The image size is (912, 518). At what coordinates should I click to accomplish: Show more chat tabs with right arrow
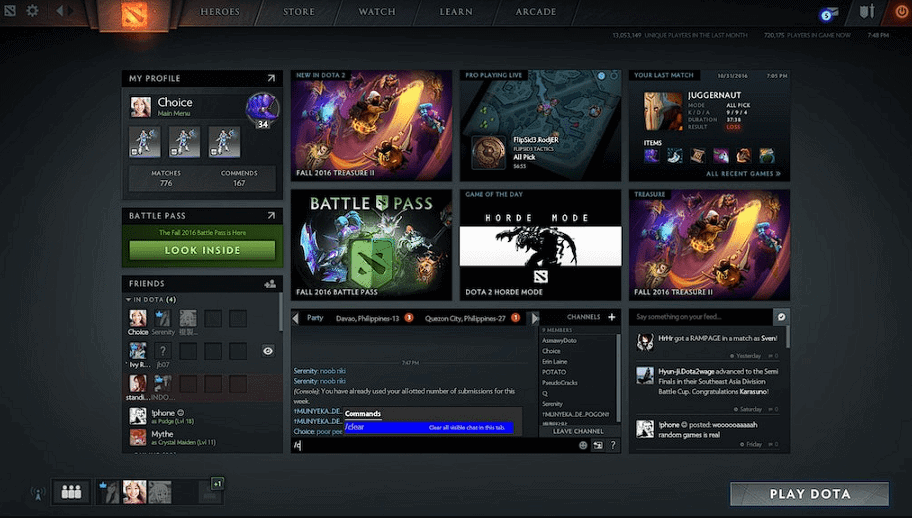coord(535,318)
